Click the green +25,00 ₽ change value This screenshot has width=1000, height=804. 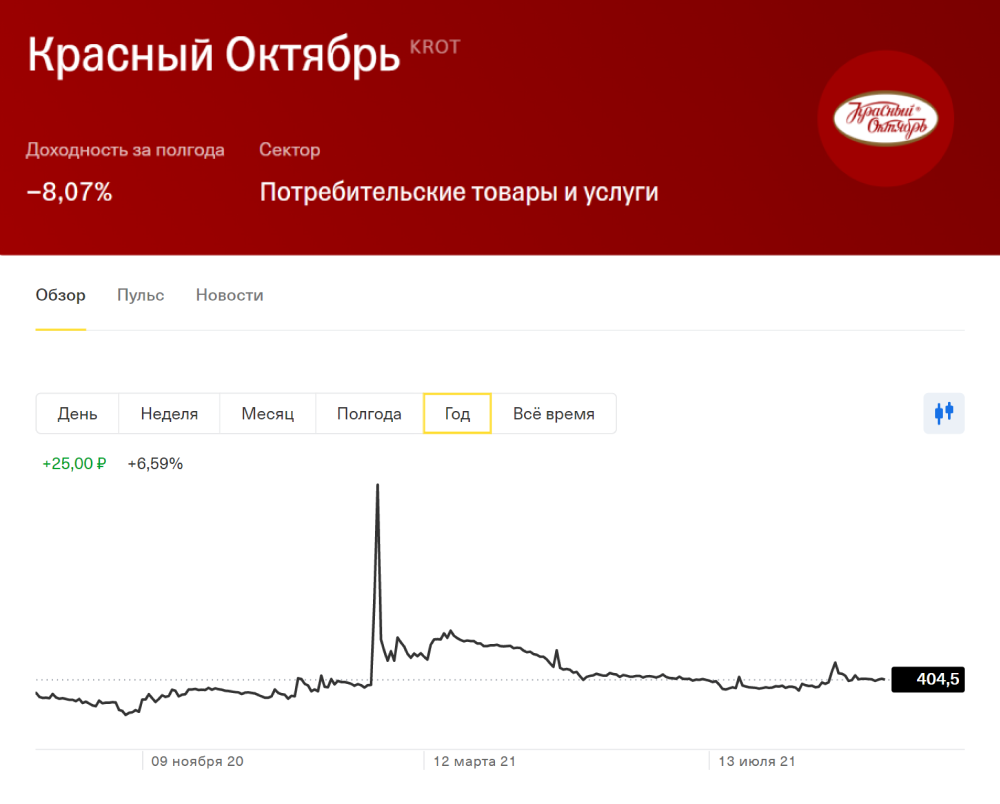coord(73,463)
